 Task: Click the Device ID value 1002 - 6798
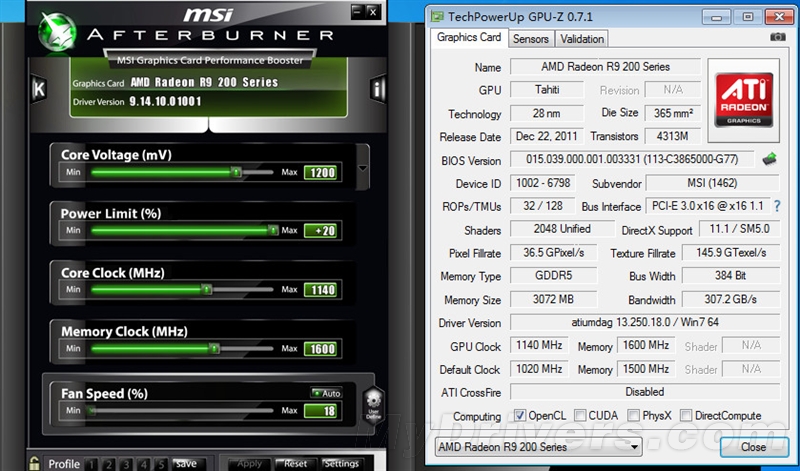pos(543,183)
